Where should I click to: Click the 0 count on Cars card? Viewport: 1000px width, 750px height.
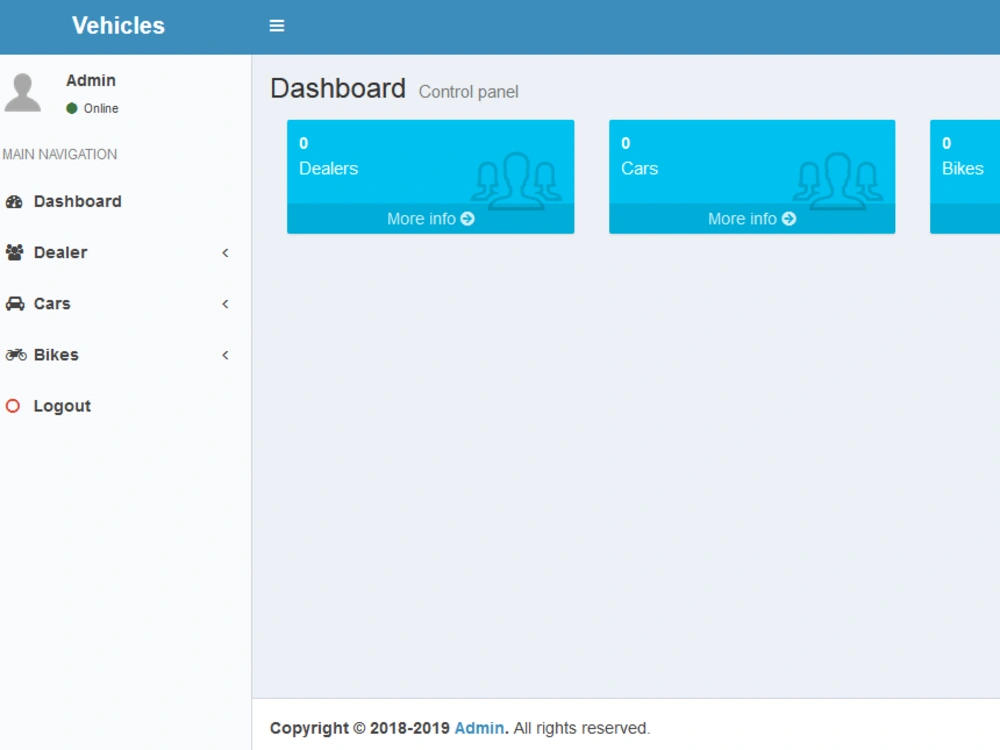click(x=626, y=143)
